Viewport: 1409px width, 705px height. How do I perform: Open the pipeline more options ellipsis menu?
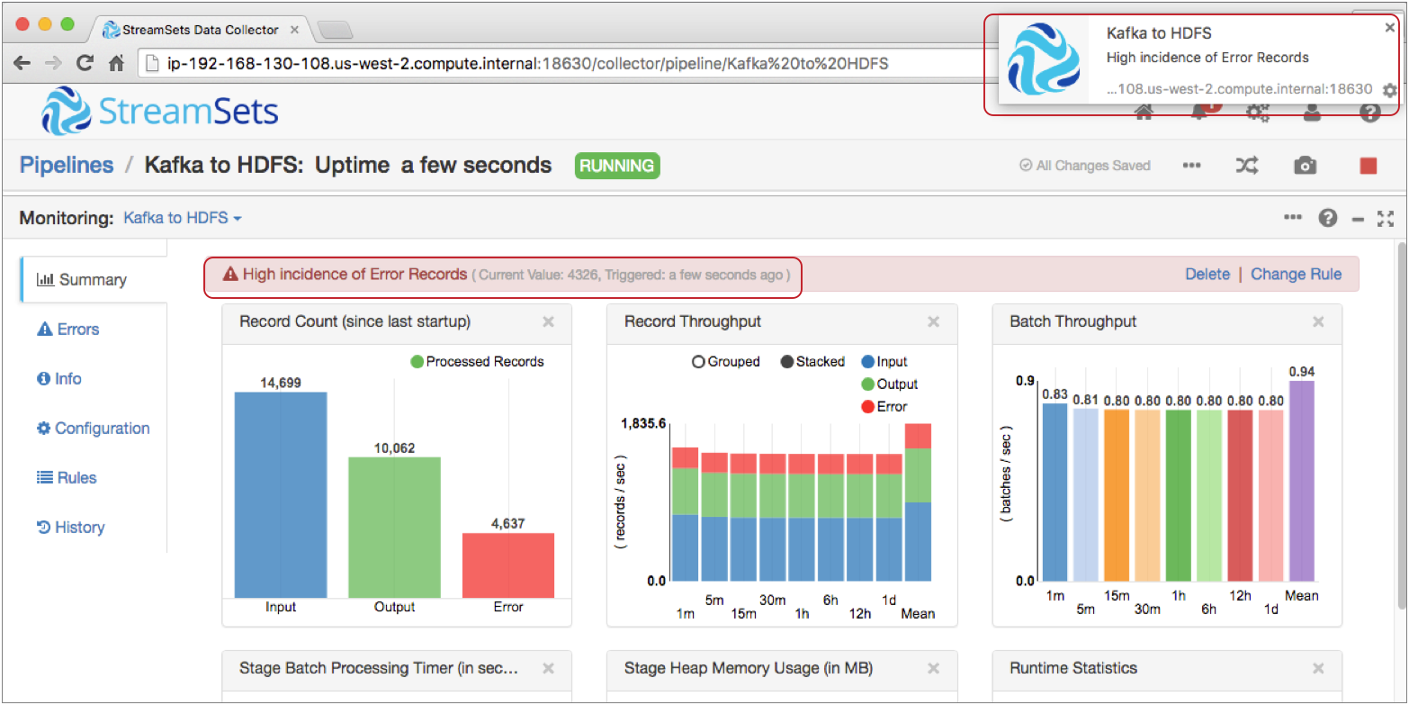[x=1191, y=166]
